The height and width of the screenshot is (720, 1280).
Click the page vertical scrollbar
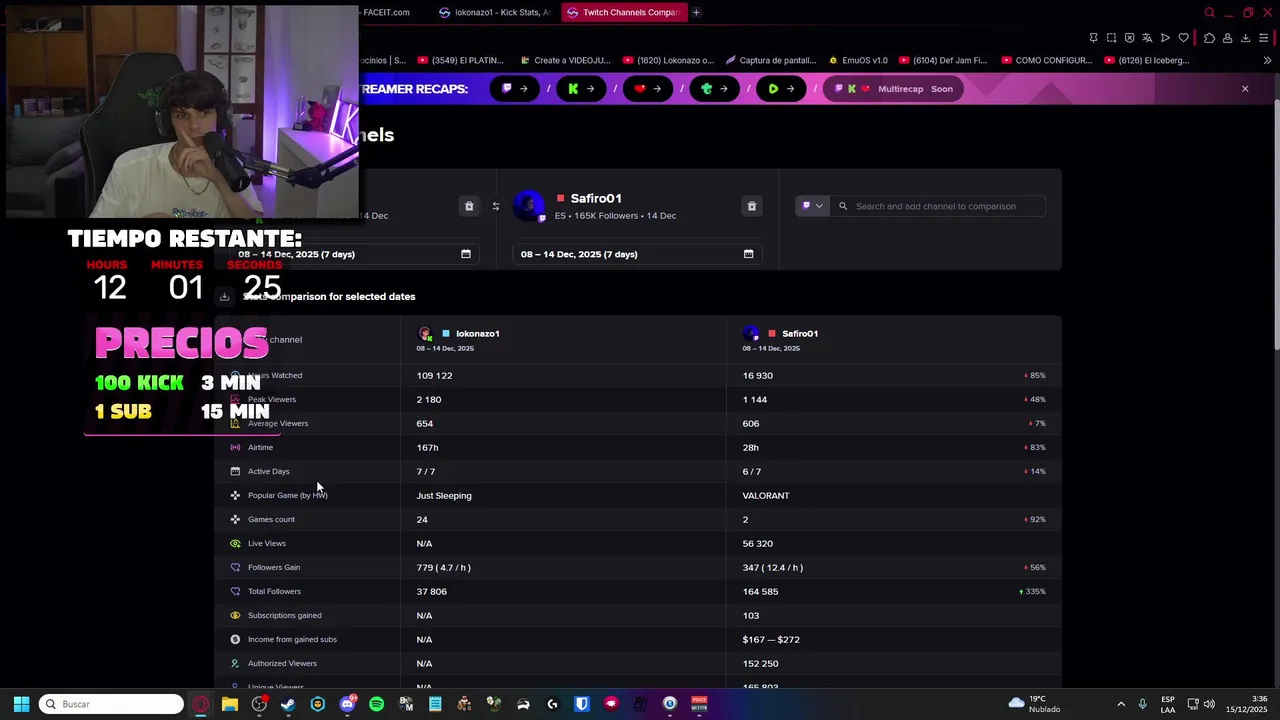(1275, 225)
